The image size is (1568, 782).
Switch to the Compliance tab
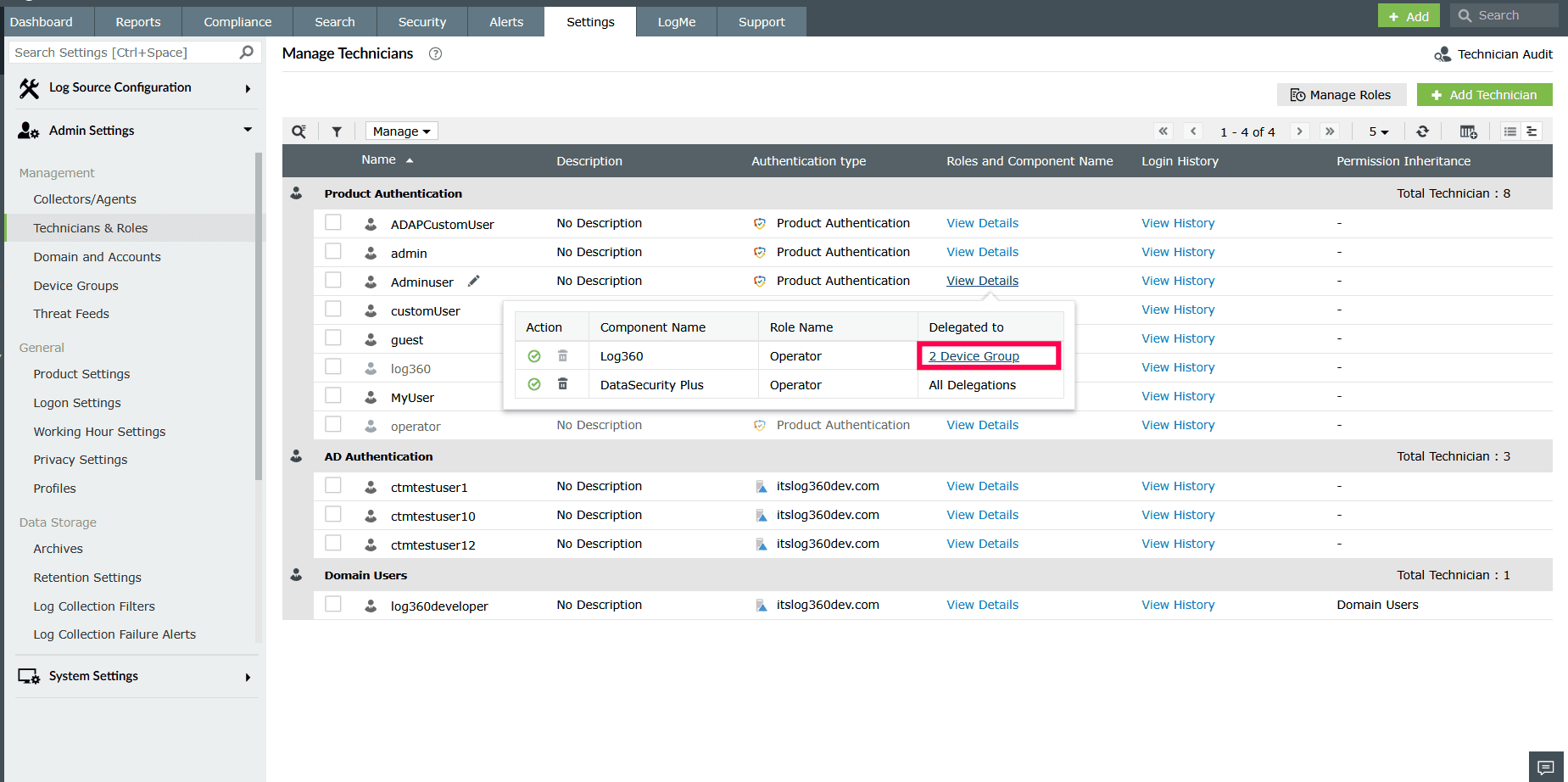pyautogui.click(x=237, y=22)
